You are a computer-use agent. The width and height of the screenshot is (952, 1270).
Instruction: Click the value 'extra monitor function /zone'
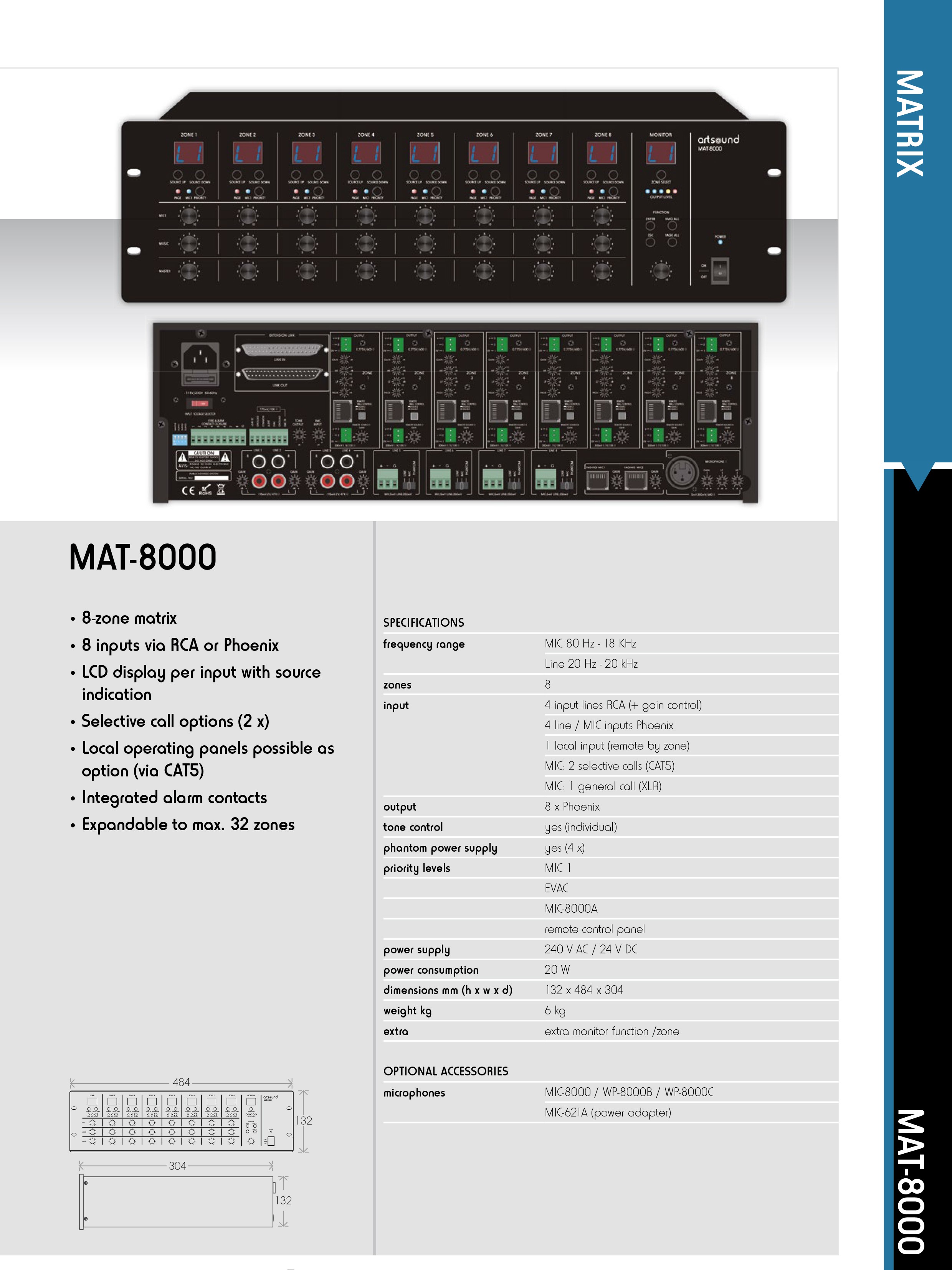coord(612,1031)
